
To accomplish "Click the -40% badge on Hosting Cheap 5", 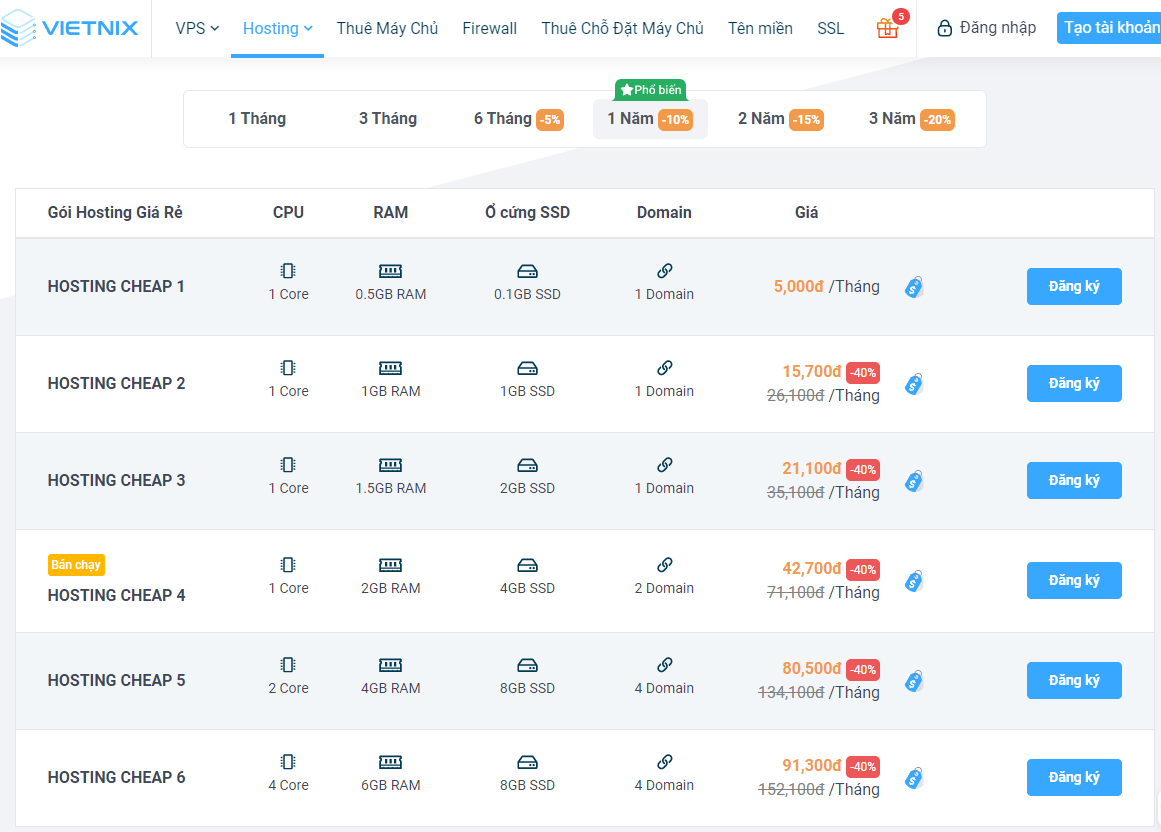I will 863,669.
